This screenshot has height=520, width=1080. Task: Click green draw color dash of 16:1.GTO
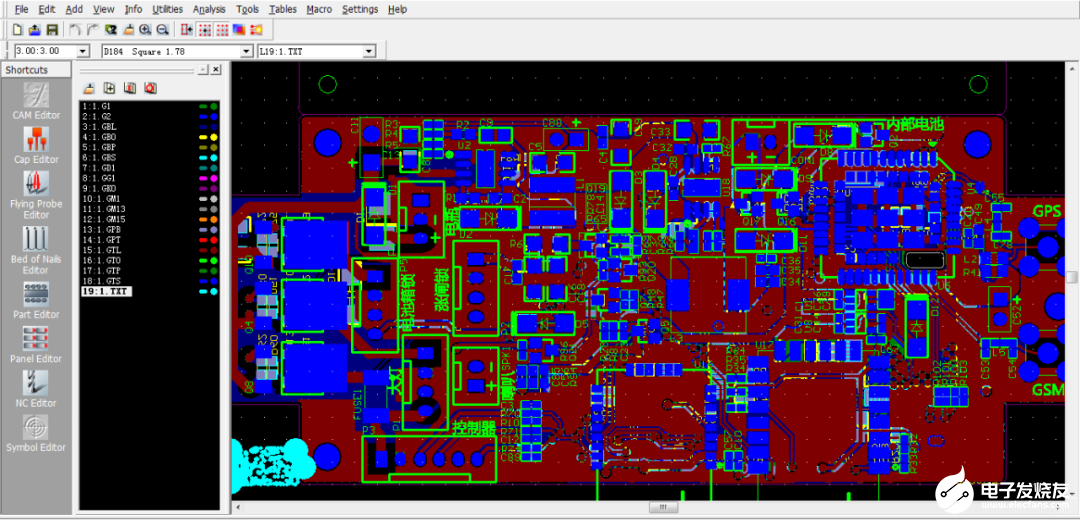tap(203, 261)
